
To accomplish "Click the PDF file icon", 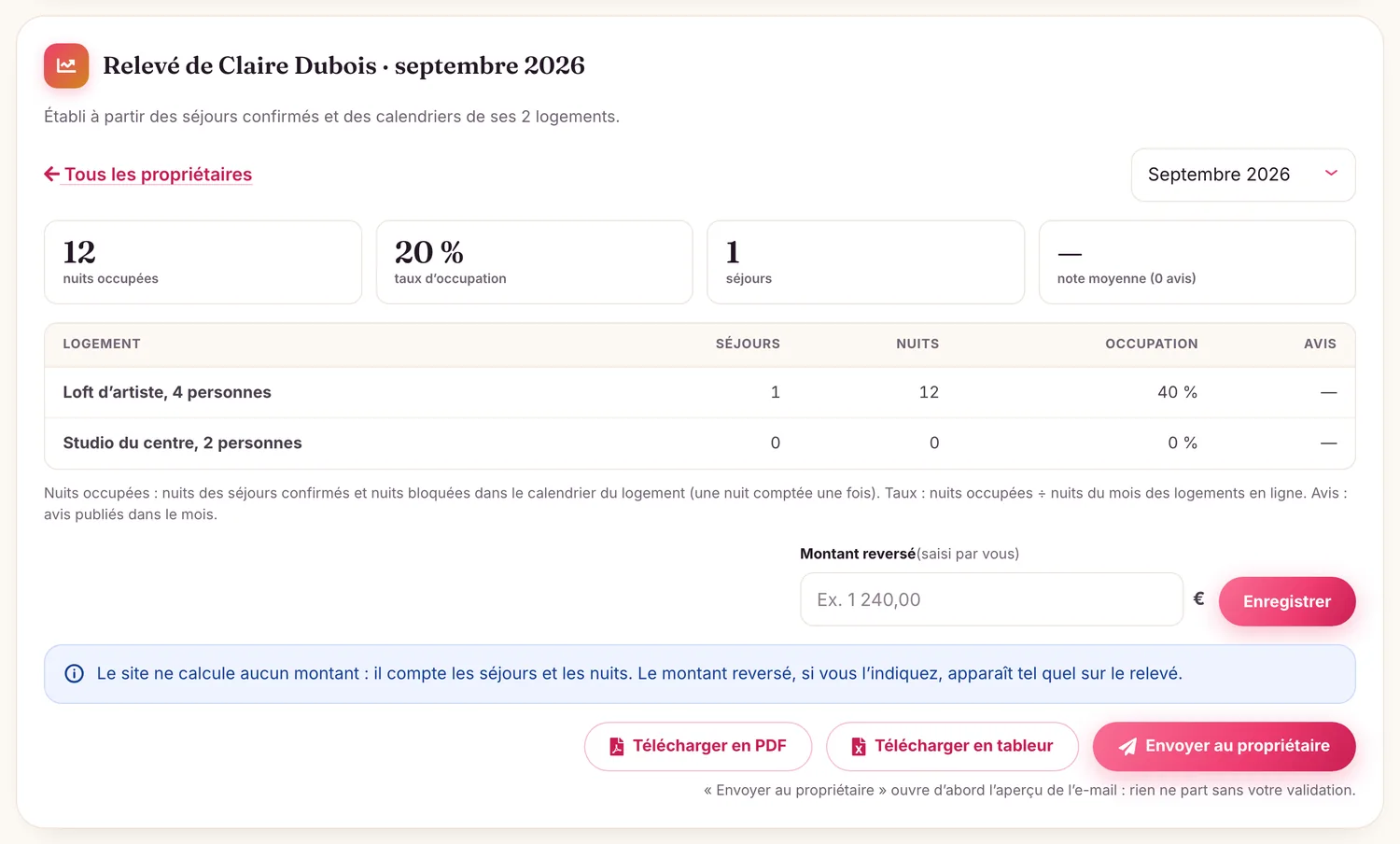I will (617, 746).
